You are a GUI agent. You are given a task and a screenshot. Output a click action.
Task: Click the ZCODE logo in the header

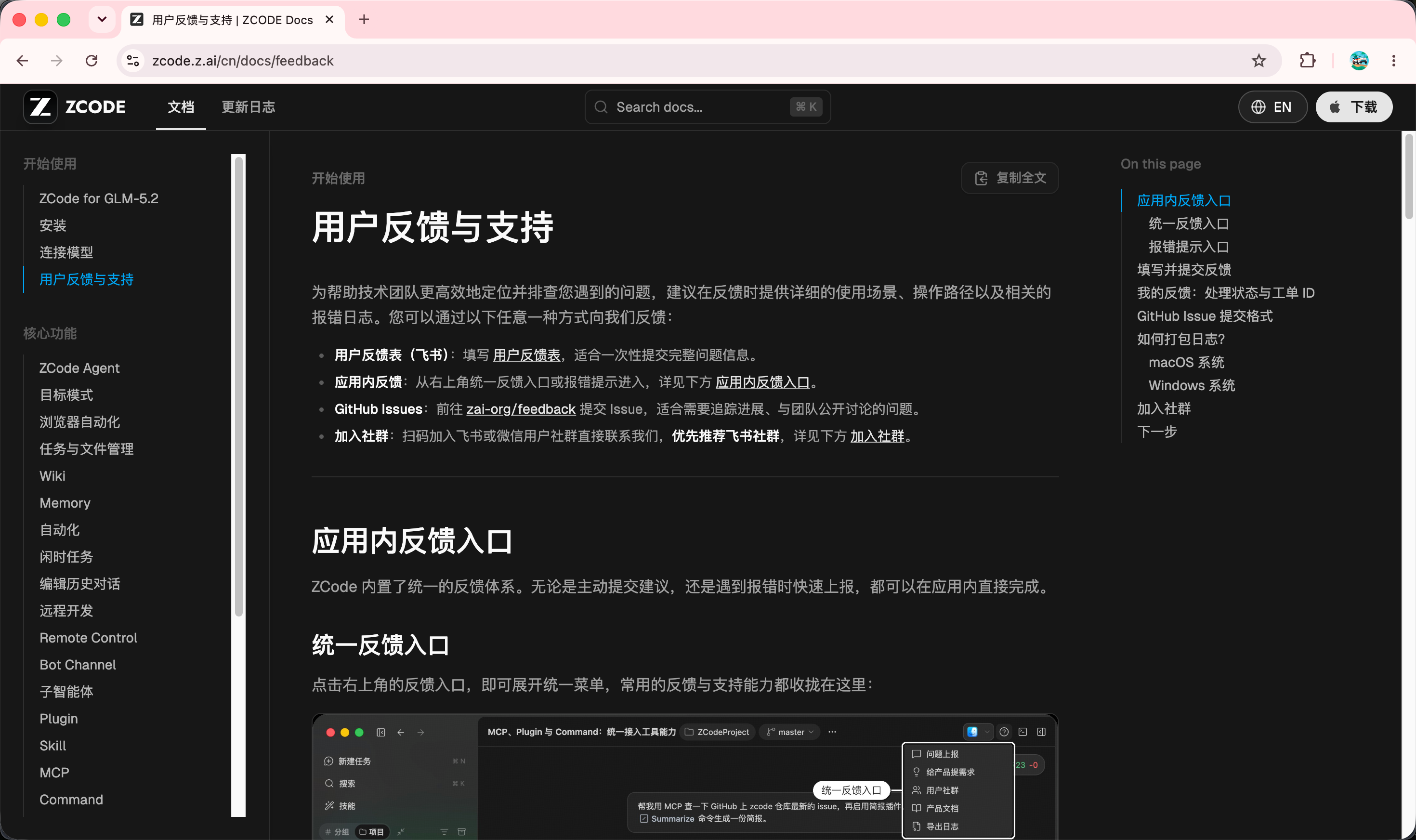pos(75,107)
